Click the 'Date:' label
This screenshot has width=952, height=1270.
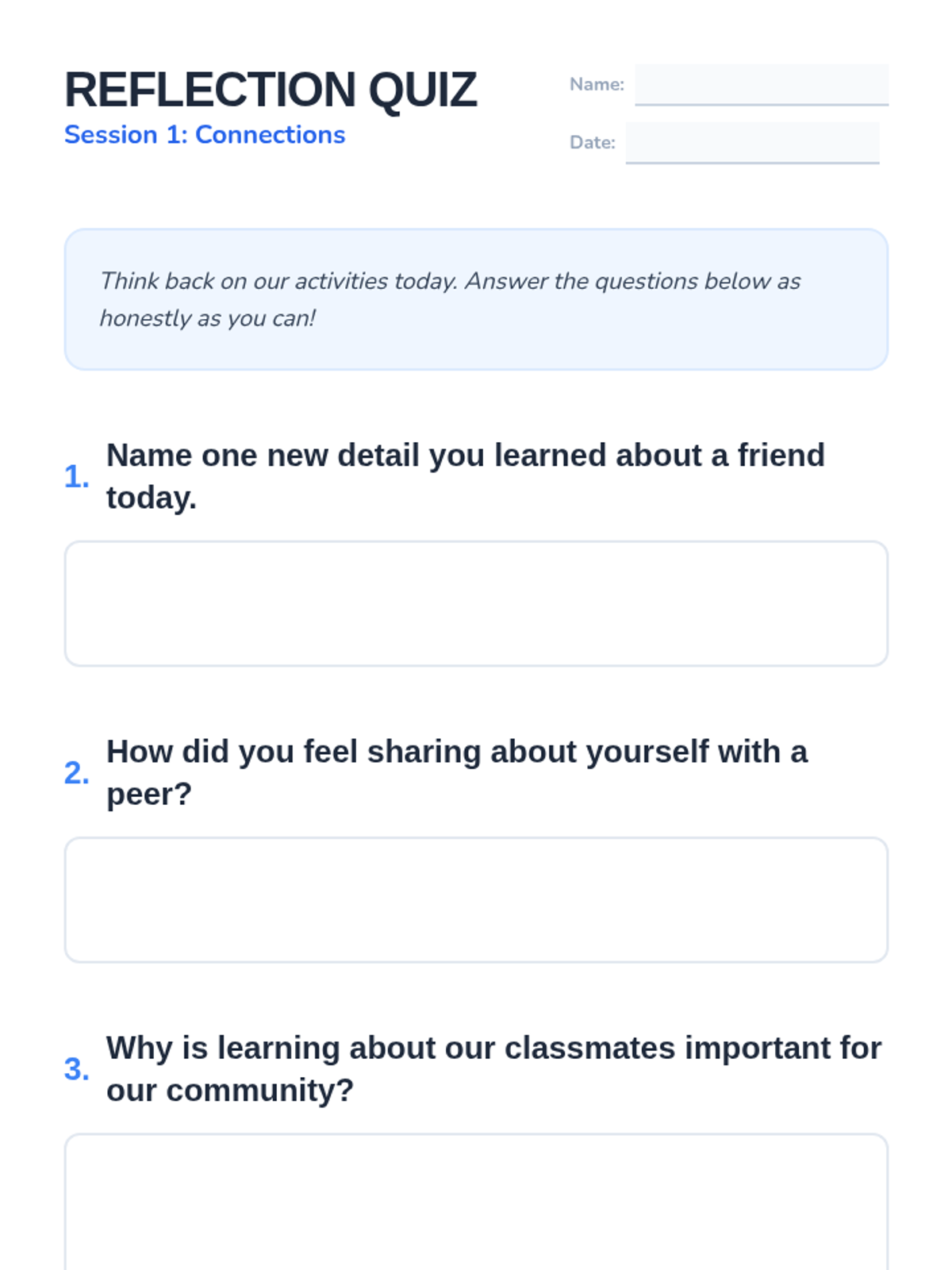click(x=592, y=143)
